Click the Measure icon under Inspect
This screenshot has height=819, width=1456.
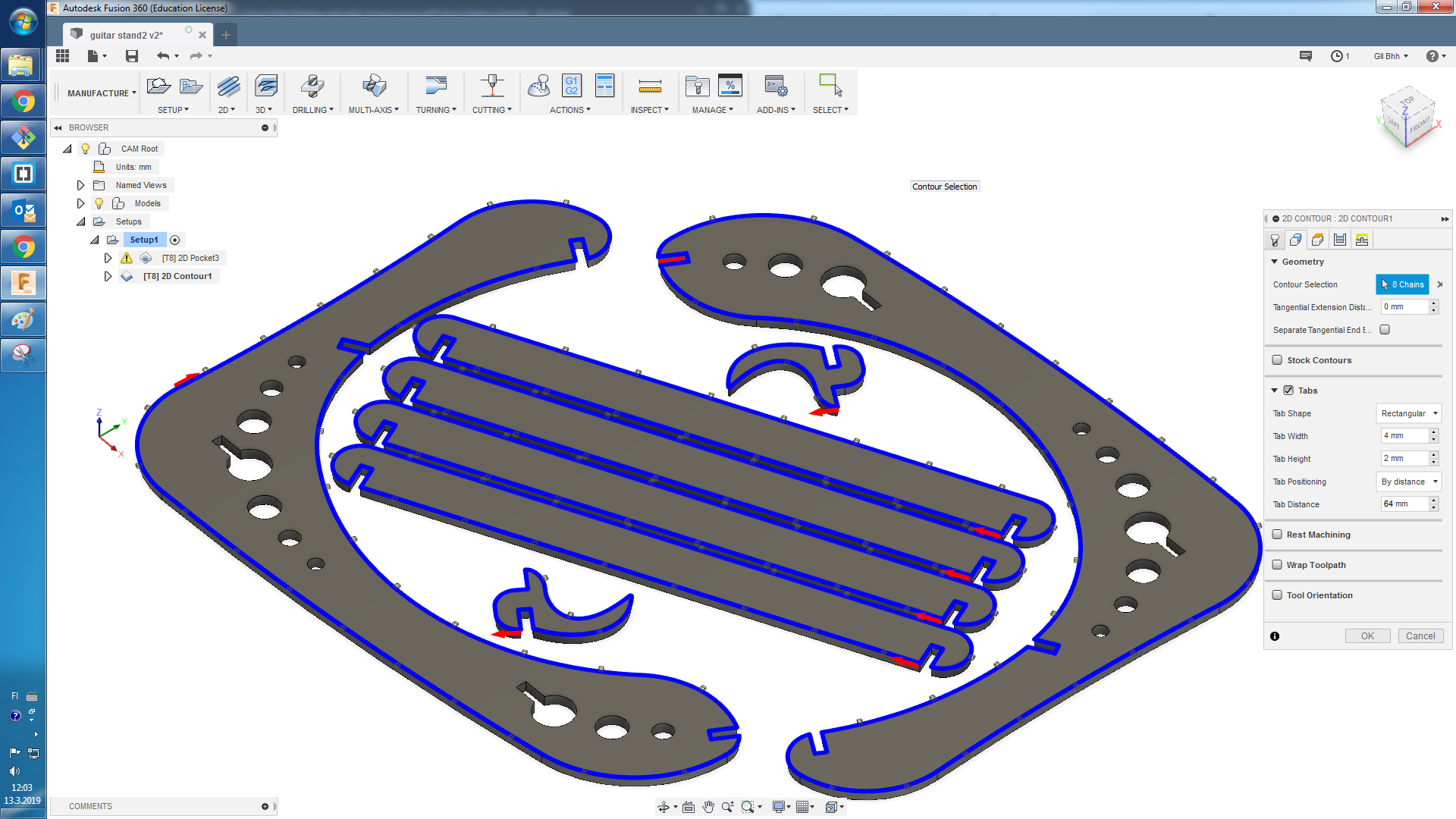click(650, 86)
